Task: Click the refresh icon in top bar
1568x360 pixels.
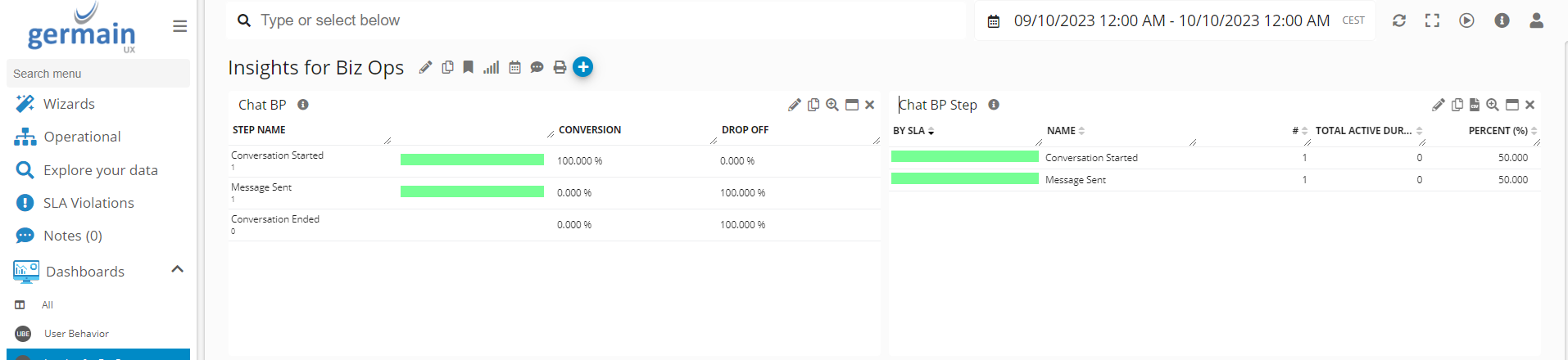Action: pyautogui.click(x=1399, y=20)
